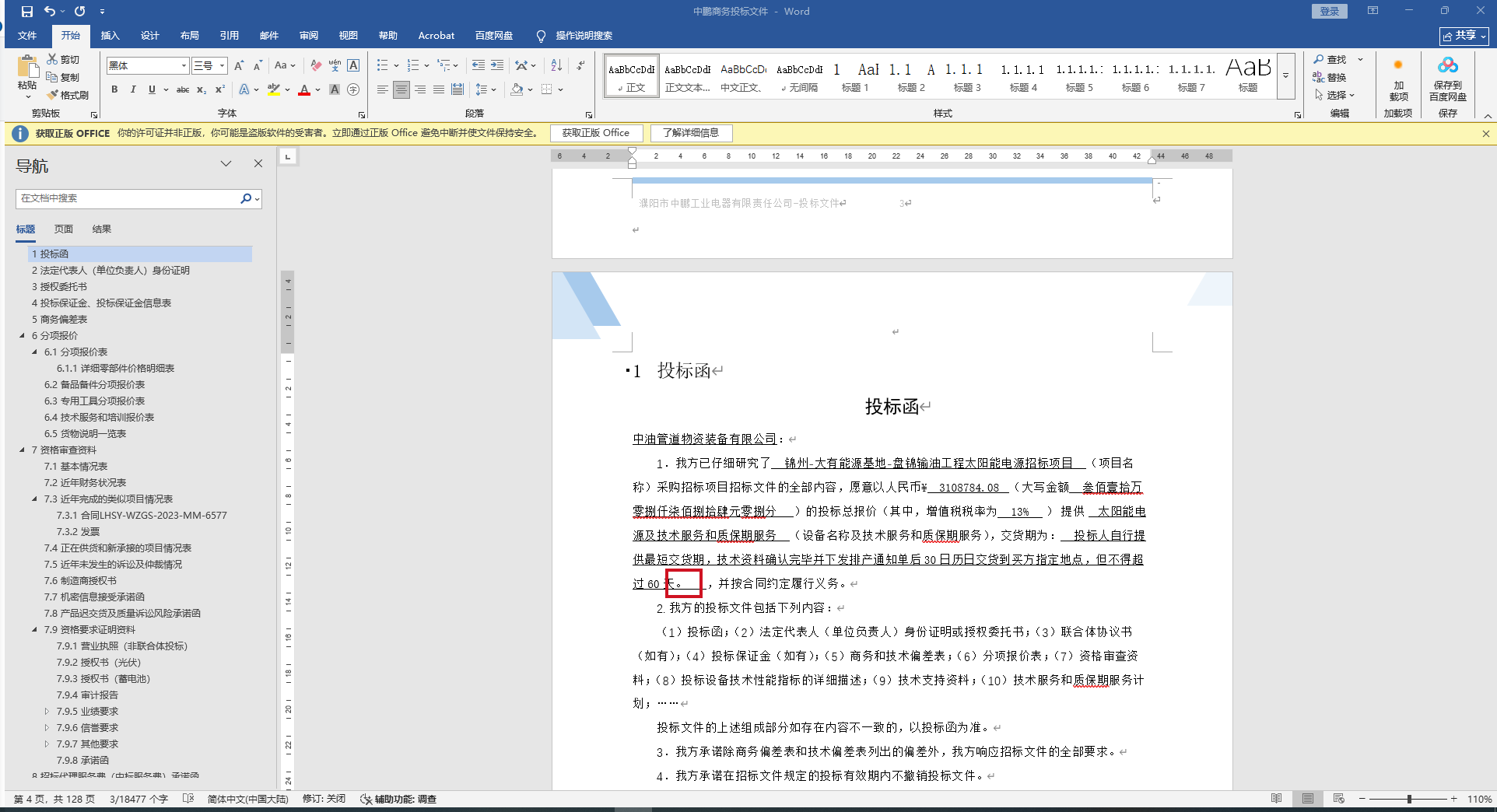The height and width of the screenshot is (812, 1497).
Task: Toggle bold formatting
Action: [x=114, y=89]
